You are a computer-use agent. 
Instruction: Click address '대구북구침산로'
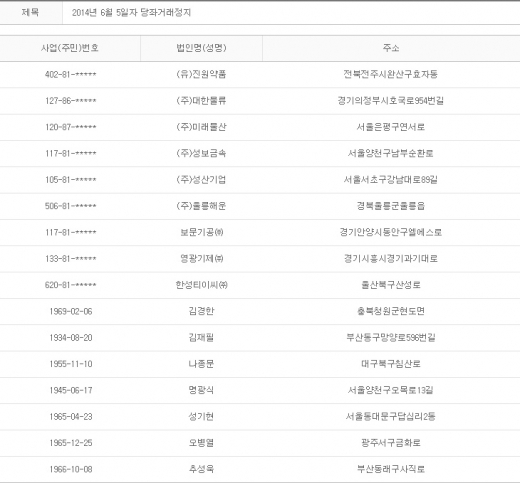pyautogui.click(x=391, y=364)
